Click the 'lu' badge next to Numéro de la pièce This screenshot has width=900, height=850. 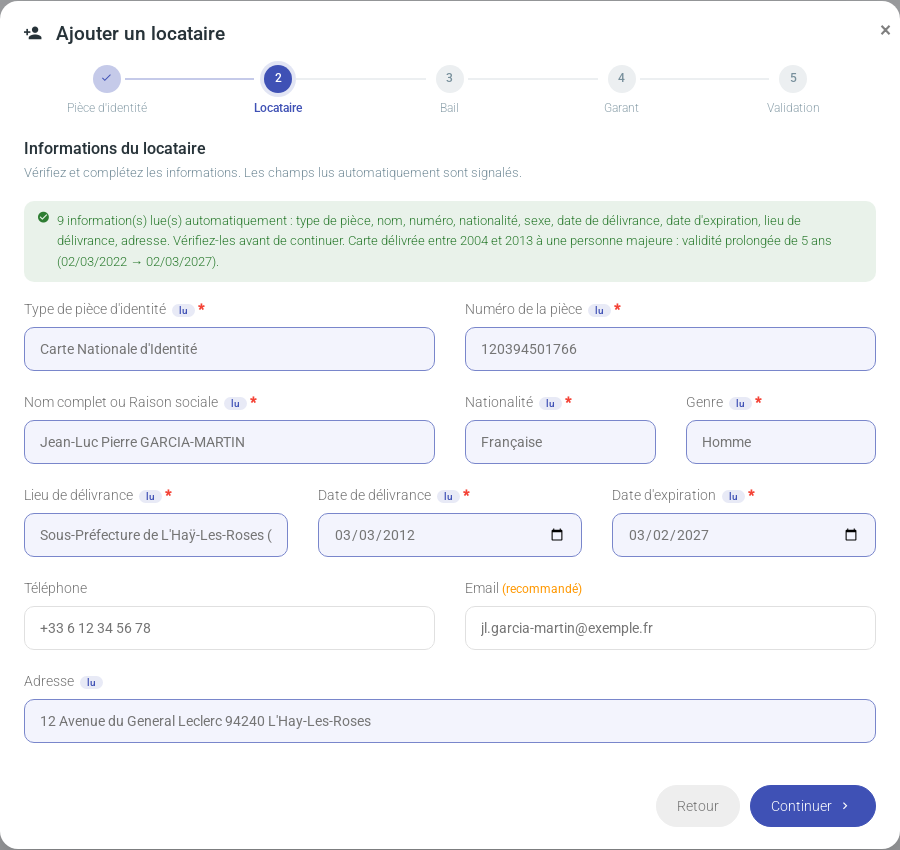[x=599, y=310]
